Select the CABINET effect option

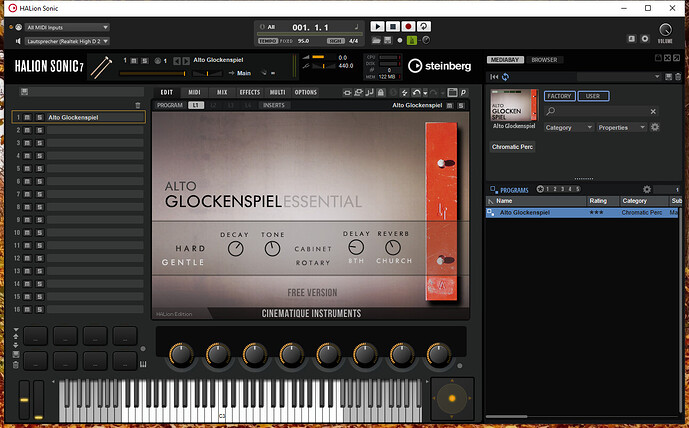coord(313,249)
